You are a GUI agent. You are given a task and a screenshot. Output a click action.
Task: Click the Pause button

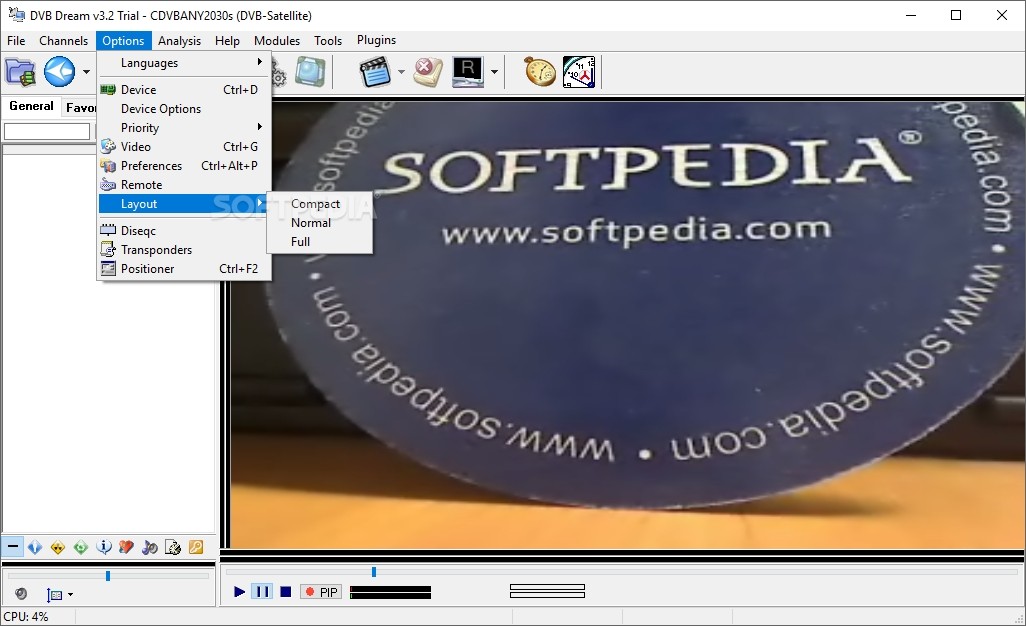coord(262,592)
